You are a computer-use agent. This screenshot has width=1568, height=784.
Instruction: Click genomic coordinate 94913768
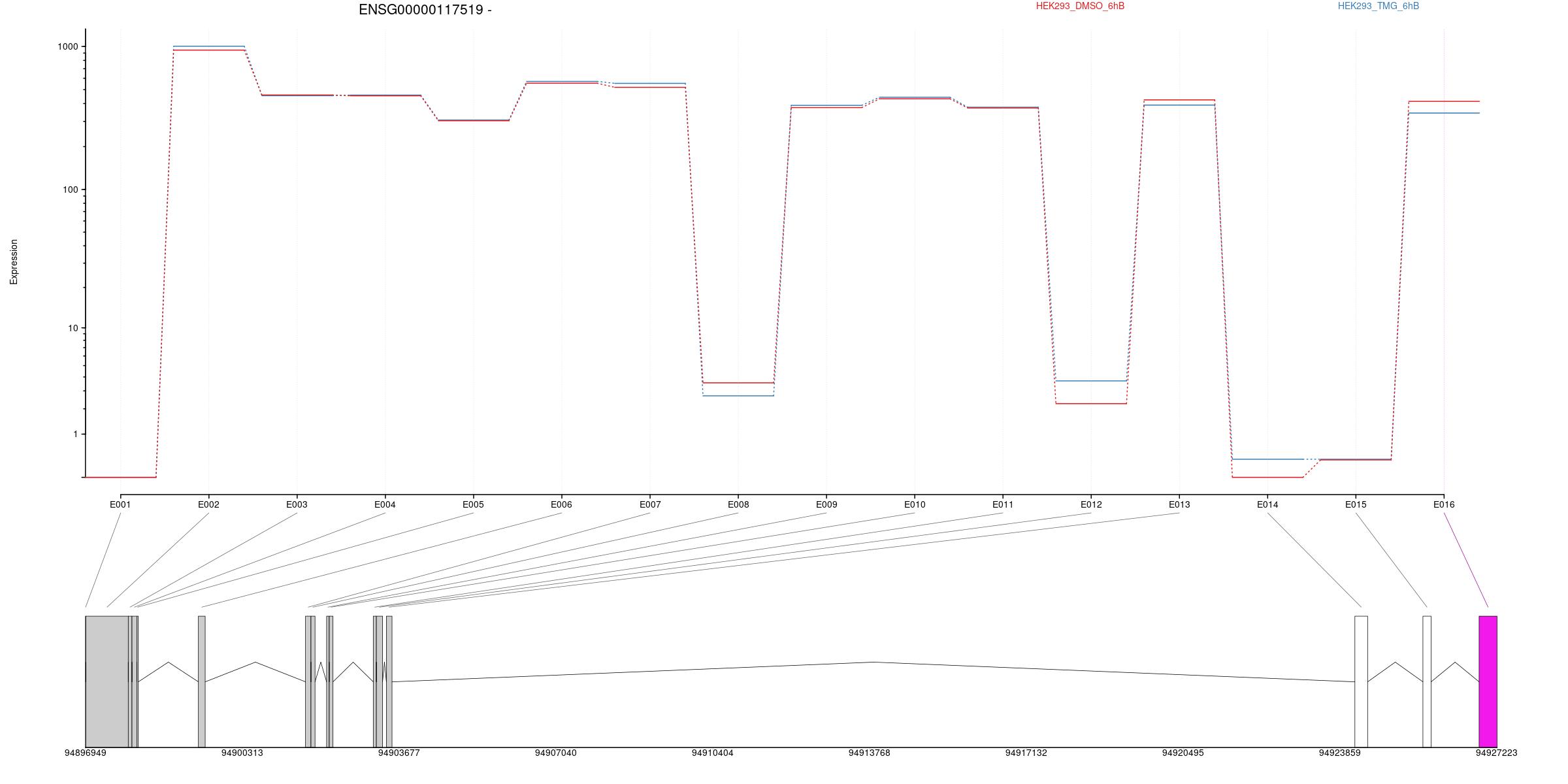coord(869,753)
